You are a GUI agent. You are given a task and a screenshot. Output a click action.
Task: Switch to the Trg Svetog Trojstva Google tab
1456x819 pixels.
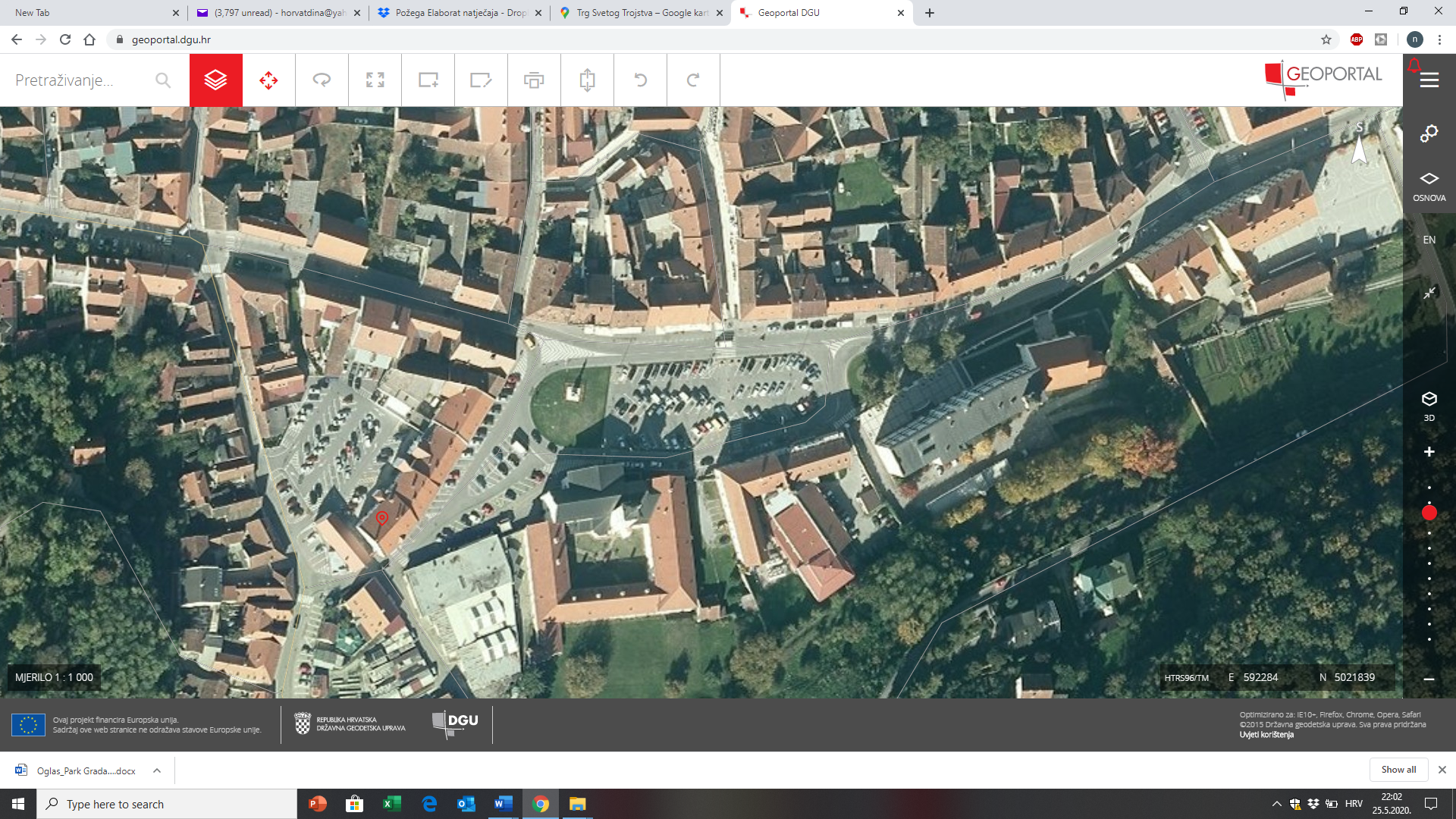pyautogui.click(x=641, y=13)
